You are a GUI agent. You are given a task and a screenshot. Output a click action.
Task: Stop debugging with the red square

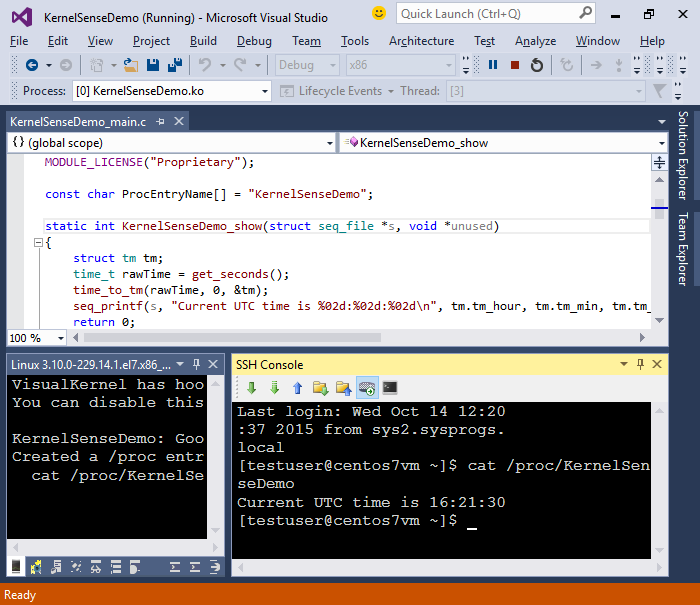pyautogui.click(x=515, y=65)
